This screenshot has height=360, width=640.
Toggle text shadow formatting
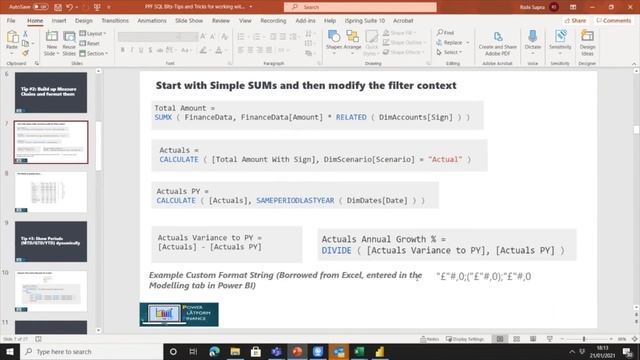pos(150,50)
